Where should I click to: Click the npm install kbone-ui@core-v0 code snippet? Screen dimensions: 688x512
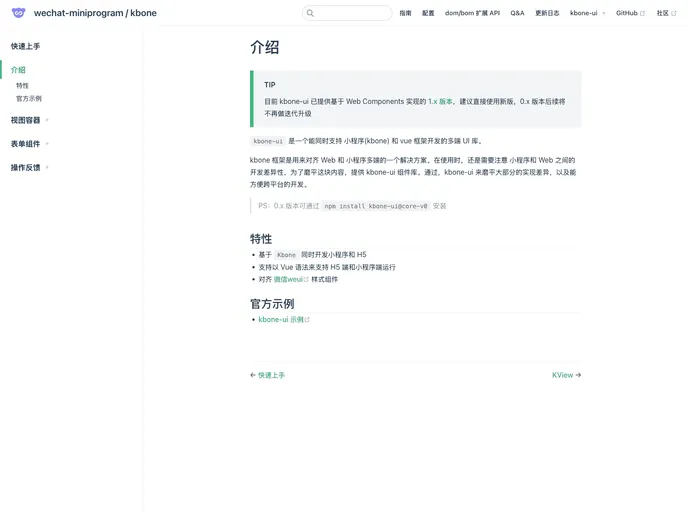tap(376, 206)
